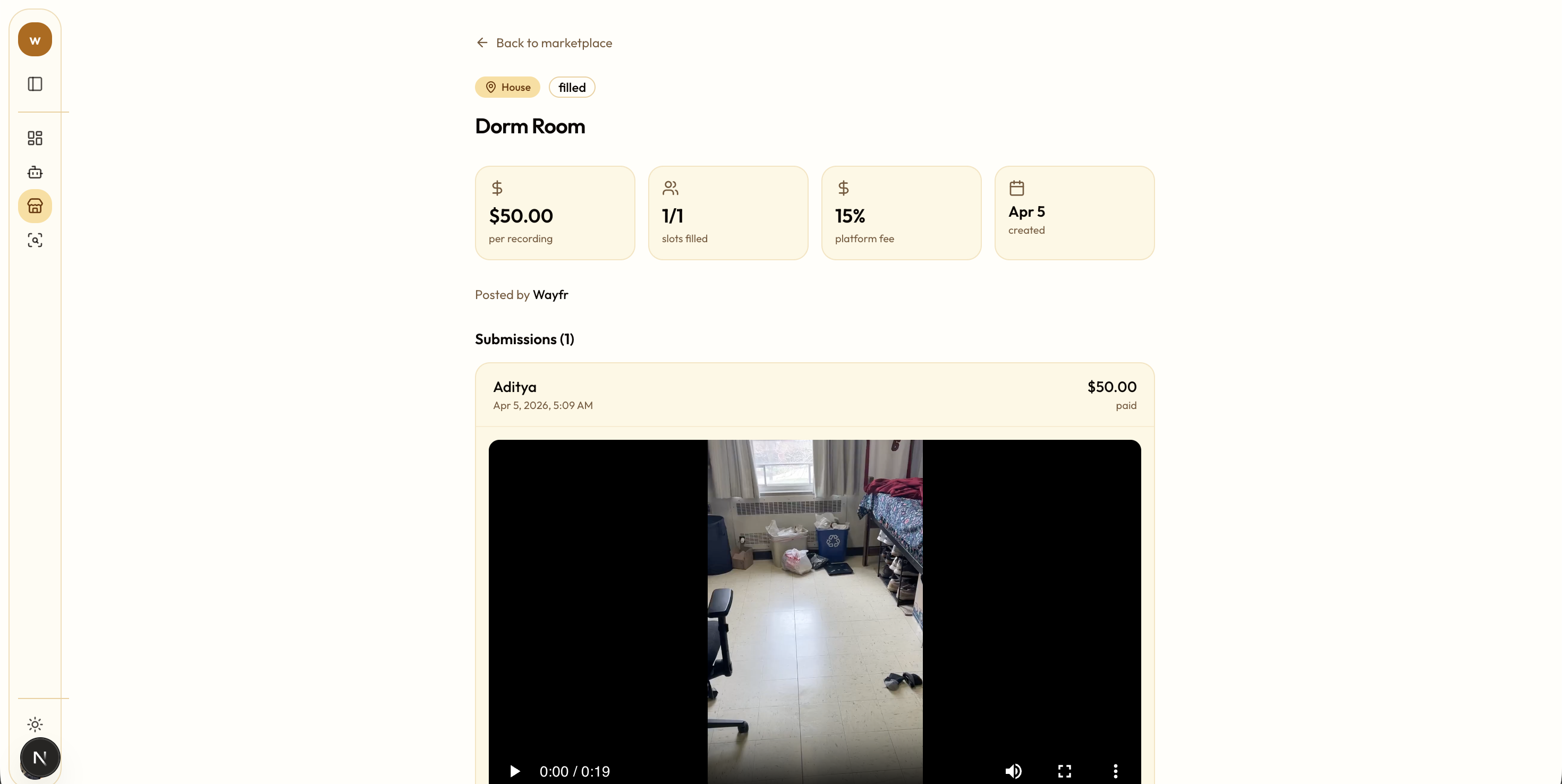This screenshot has height=784, width=1562.
Task: Go back to marketplace link
Action: click(554, 43)
